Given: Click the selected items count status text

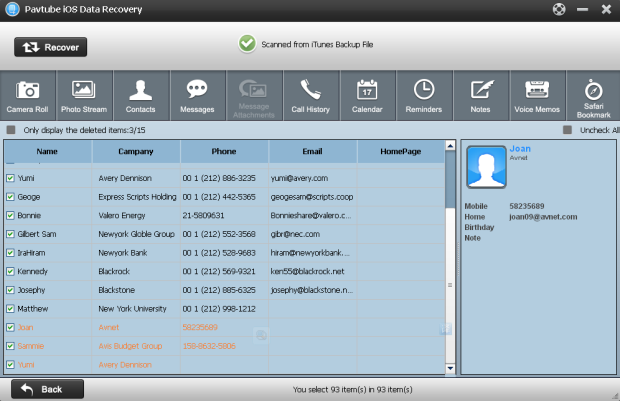Looking at the screenshot, I should (353, 390).
